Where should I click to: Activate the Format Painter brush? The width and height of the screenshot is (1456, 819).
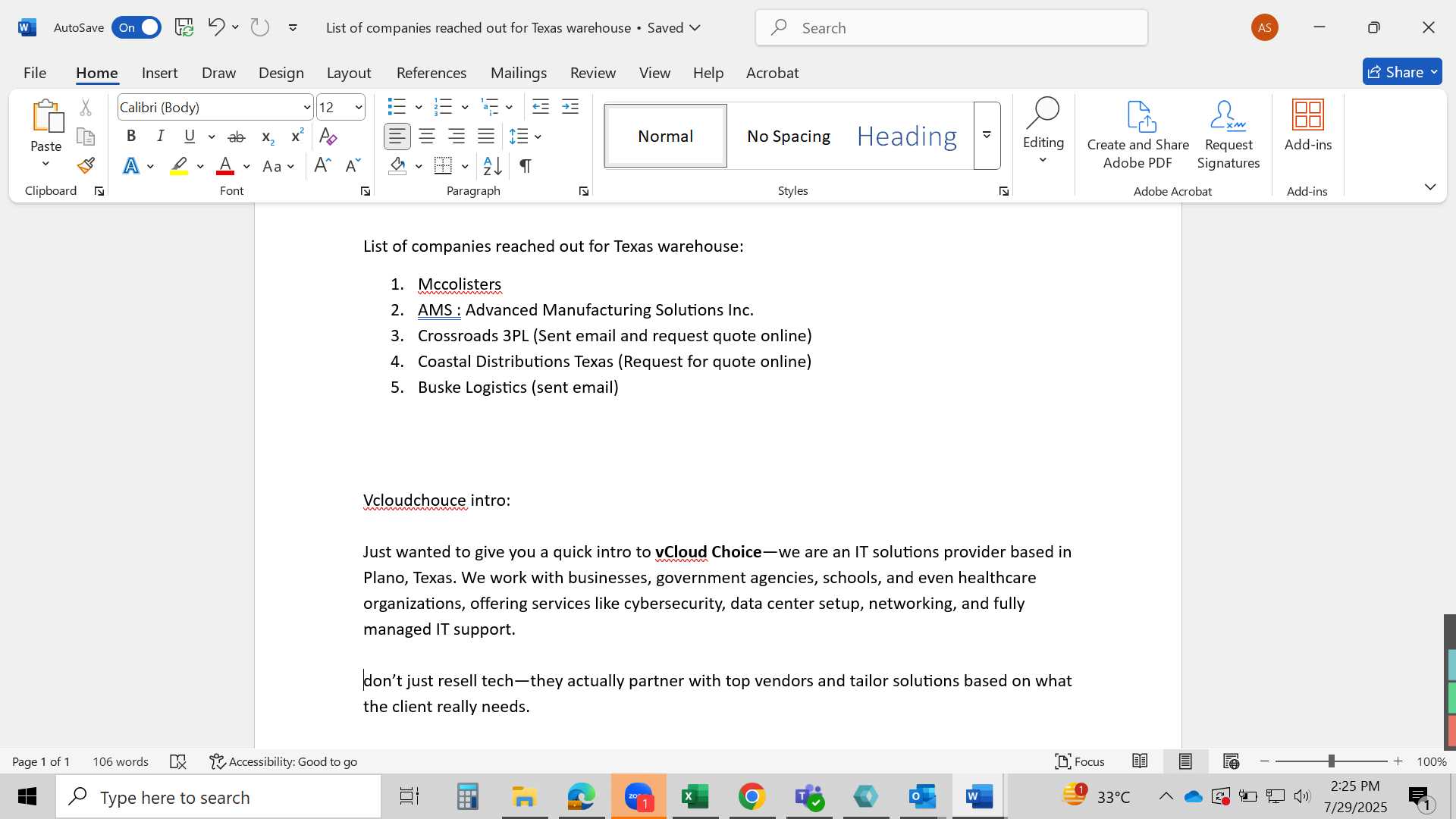point(86,165)
